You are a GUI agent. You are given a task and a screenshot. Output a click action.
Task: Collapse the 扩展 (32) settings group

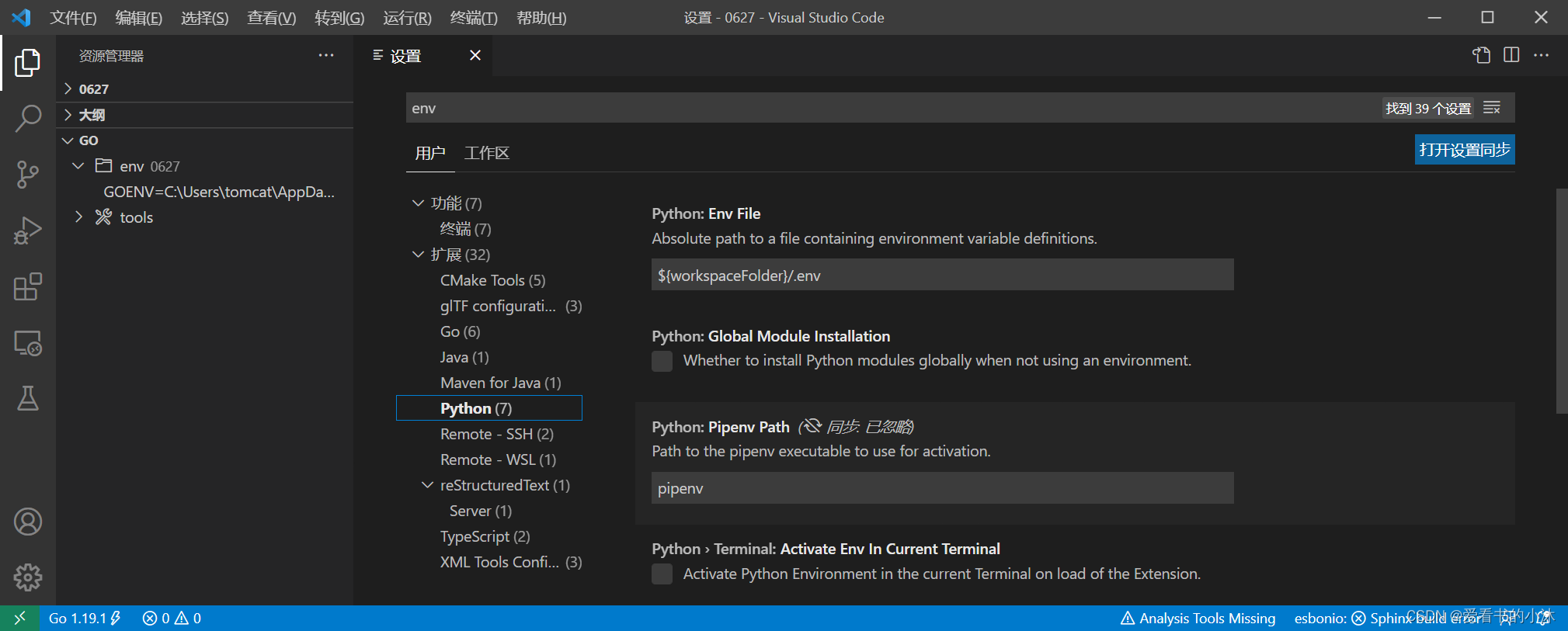click(x=418, y=255)
